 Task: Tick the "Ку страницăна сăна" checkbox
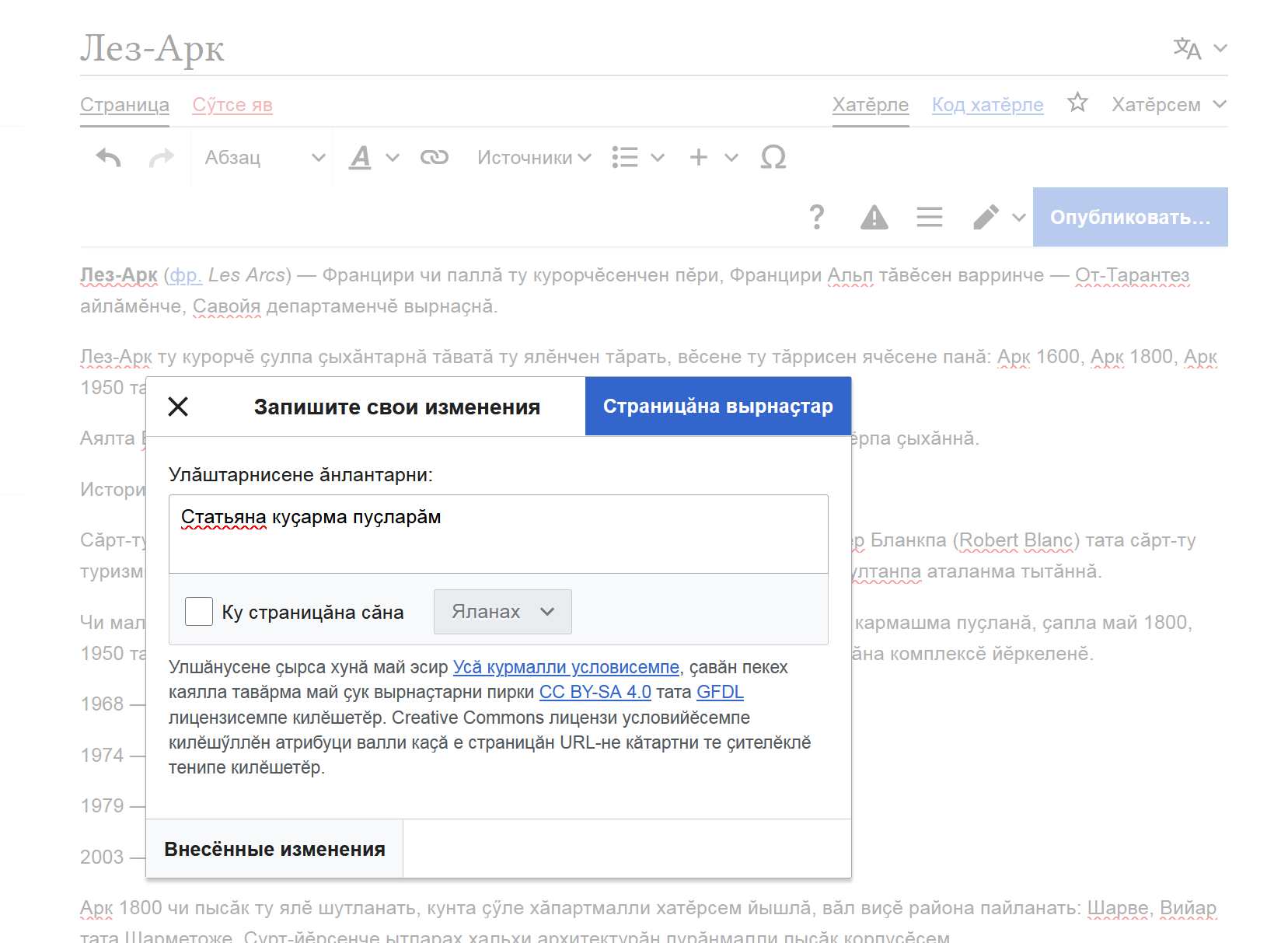coord(199,612)
